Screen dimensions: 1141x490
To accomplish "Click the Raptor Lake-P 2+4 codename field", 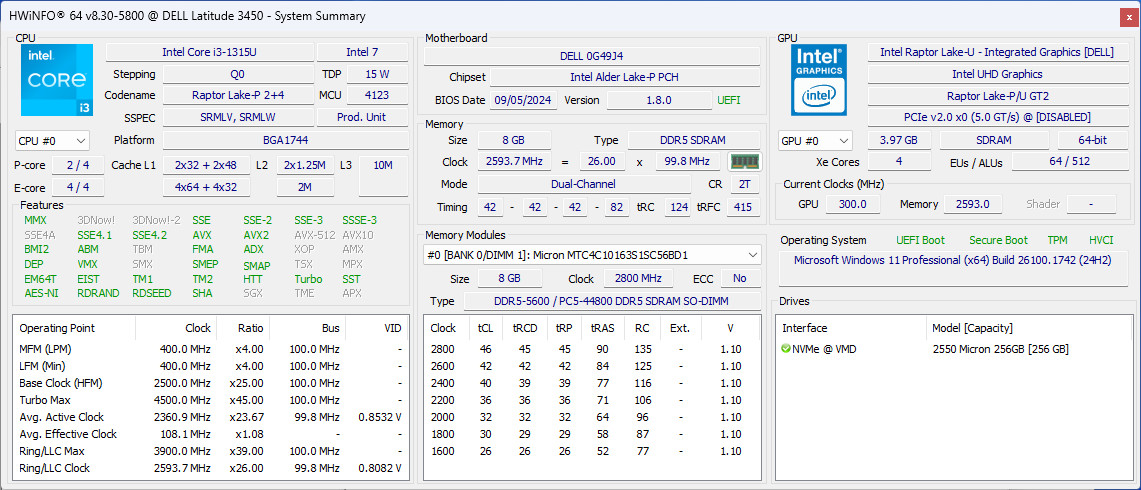I will [x=238, y=95].
